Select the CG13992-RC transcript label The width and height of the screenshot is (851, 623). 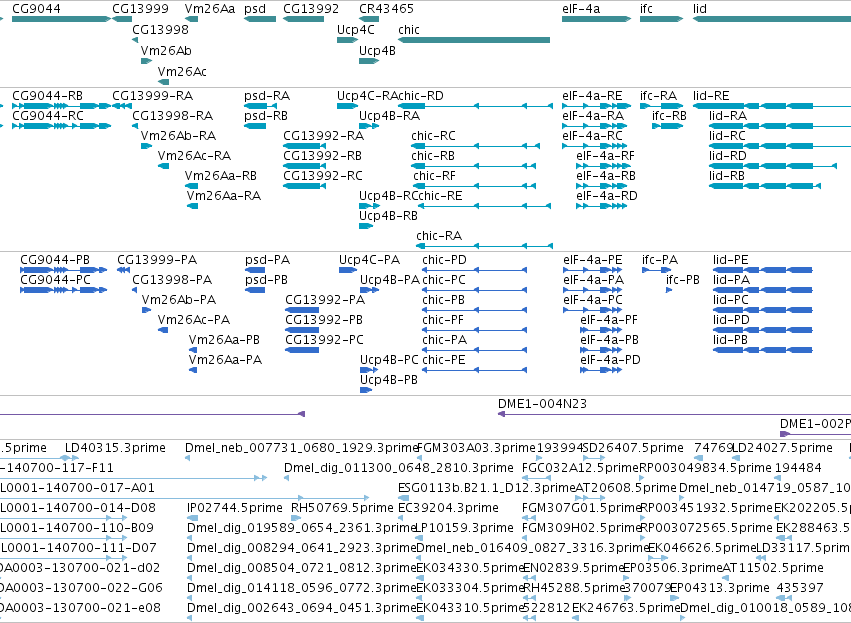point(323,176)
